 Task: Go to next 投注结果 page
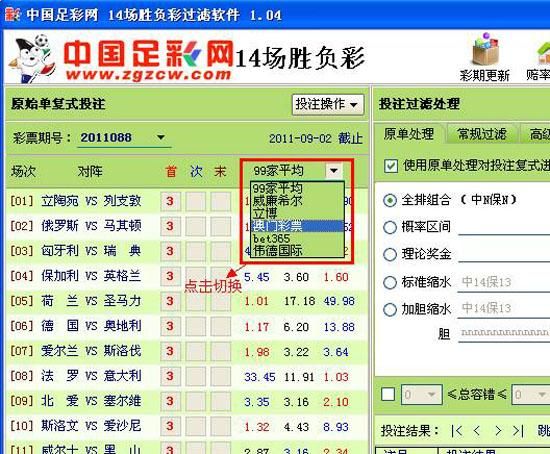point(498,430)
